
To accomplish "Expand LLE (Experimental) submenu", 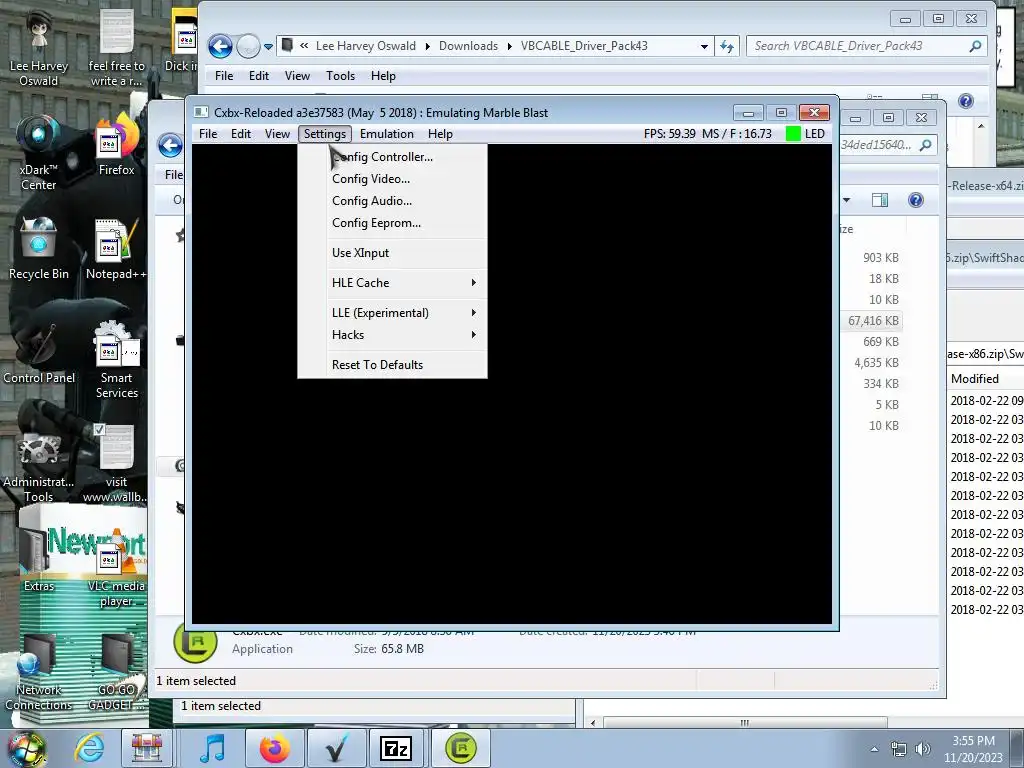I will pyautogui.click(x=392, y=313).
